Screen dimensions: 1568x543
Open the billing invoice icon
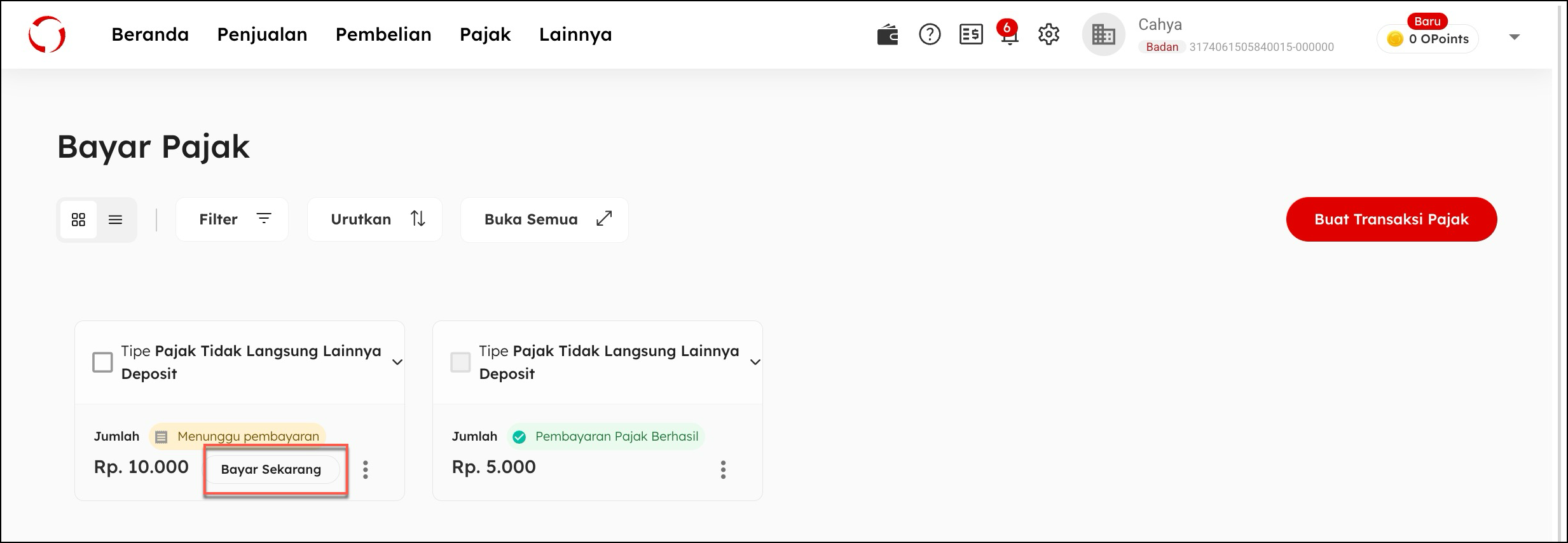[971, 34]
